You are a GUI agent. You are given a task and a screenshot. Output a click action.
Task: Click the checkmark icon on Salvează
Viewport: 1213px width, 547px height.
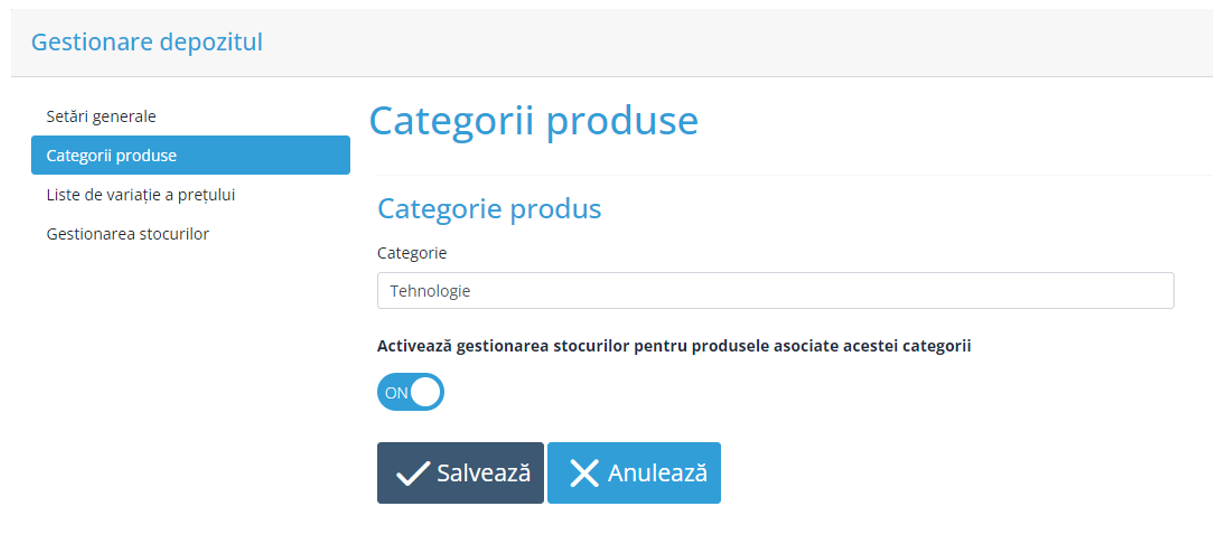[x=412, y=473]
